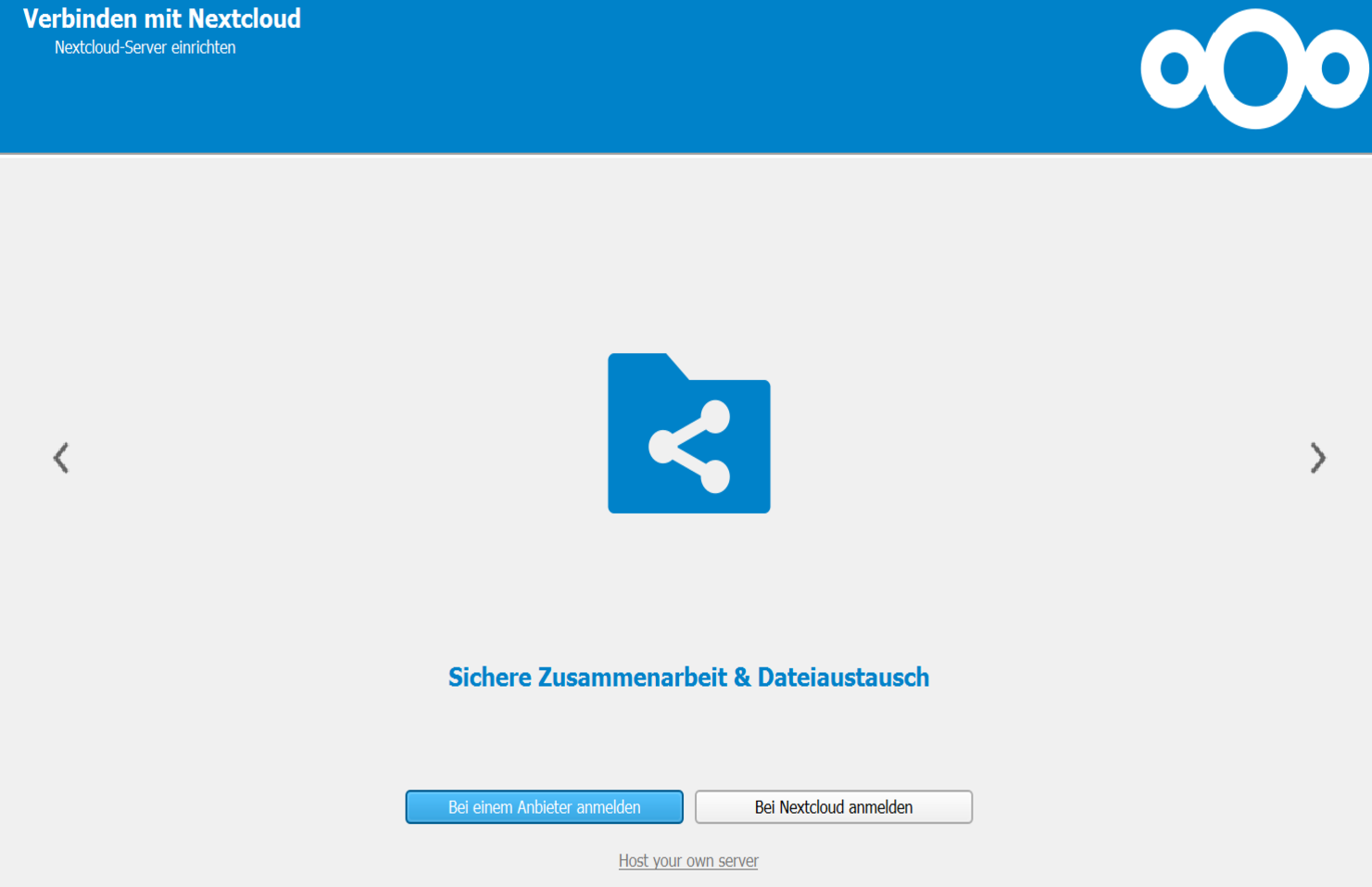Screen dimensions: 1372x887
Task: Open the 'Host your own server' link
Action: pyautogui.click(x=688, y=860)
